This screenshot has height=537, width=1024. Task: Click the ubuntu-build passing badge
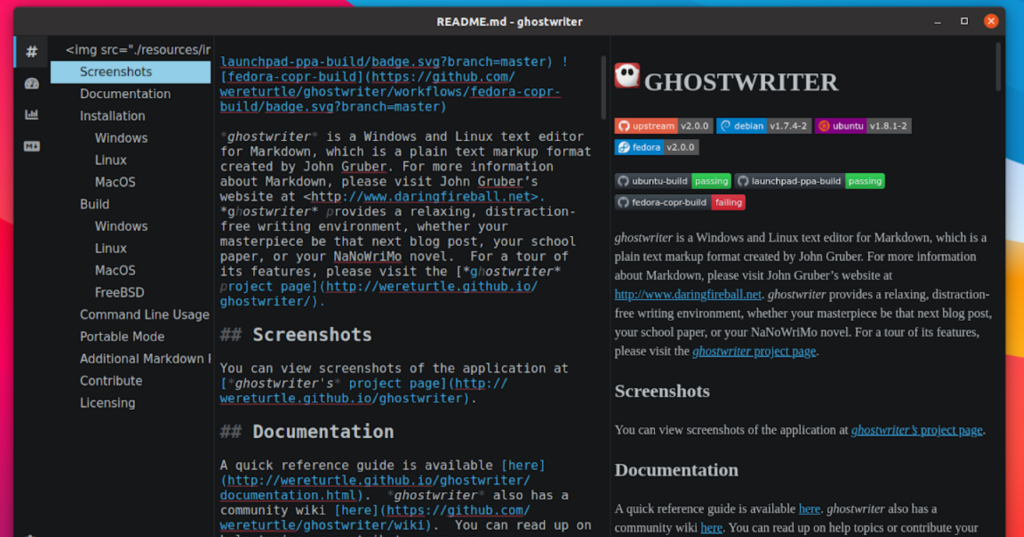673,181
